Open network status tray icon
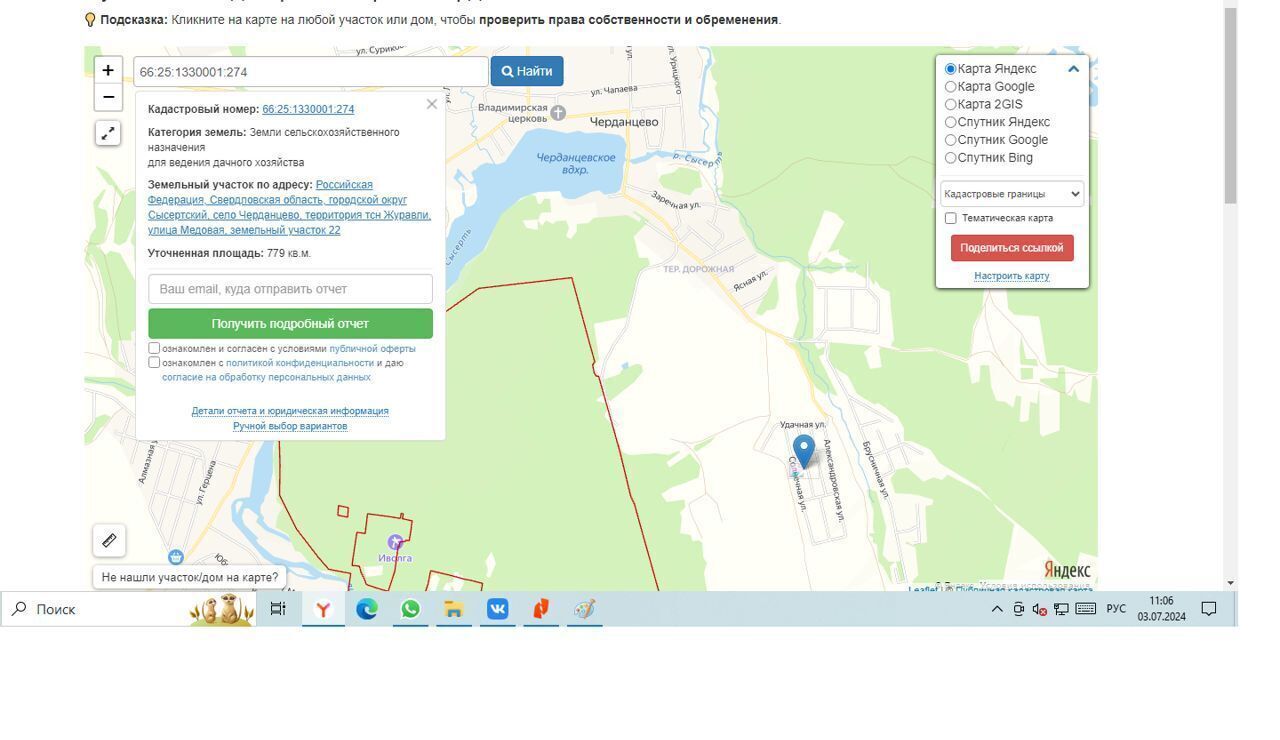Image resolution: width=1280 pixels, height=740 pixels. pyautogui.click(x=1061, y=609)
